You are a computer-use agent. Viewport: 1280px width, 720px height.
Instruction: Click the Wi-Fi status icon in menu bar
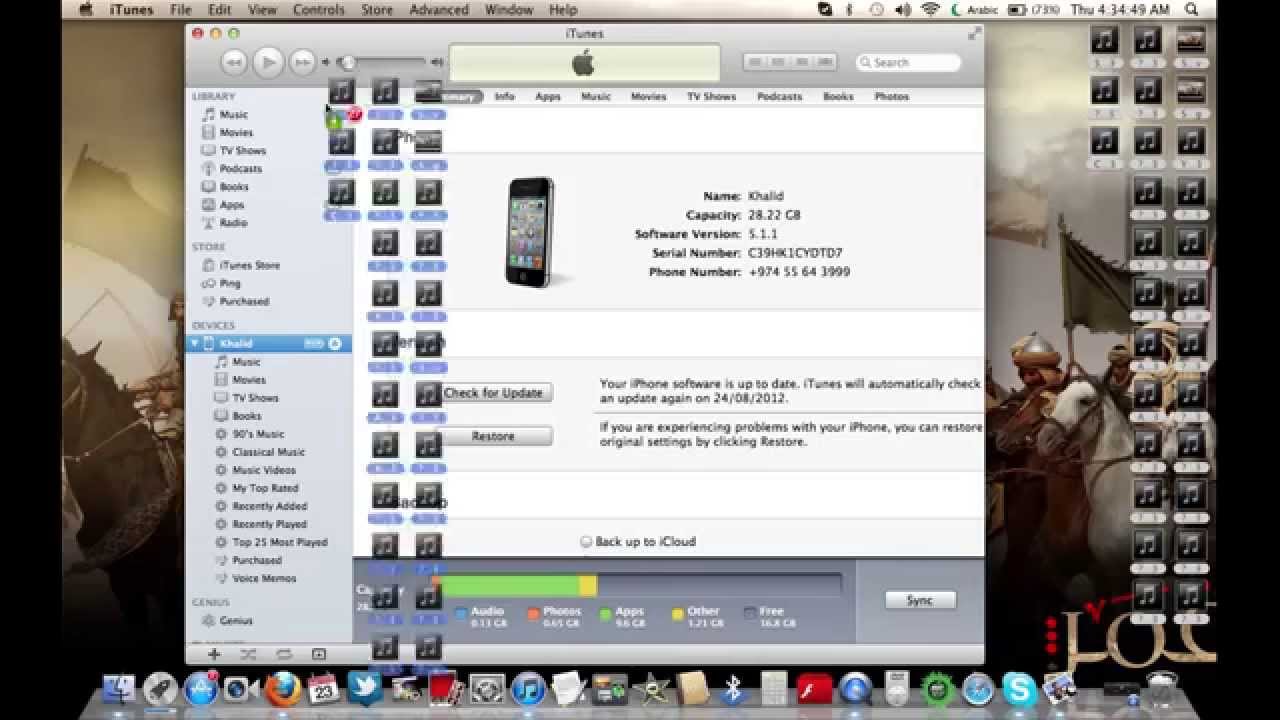point(930,10)
